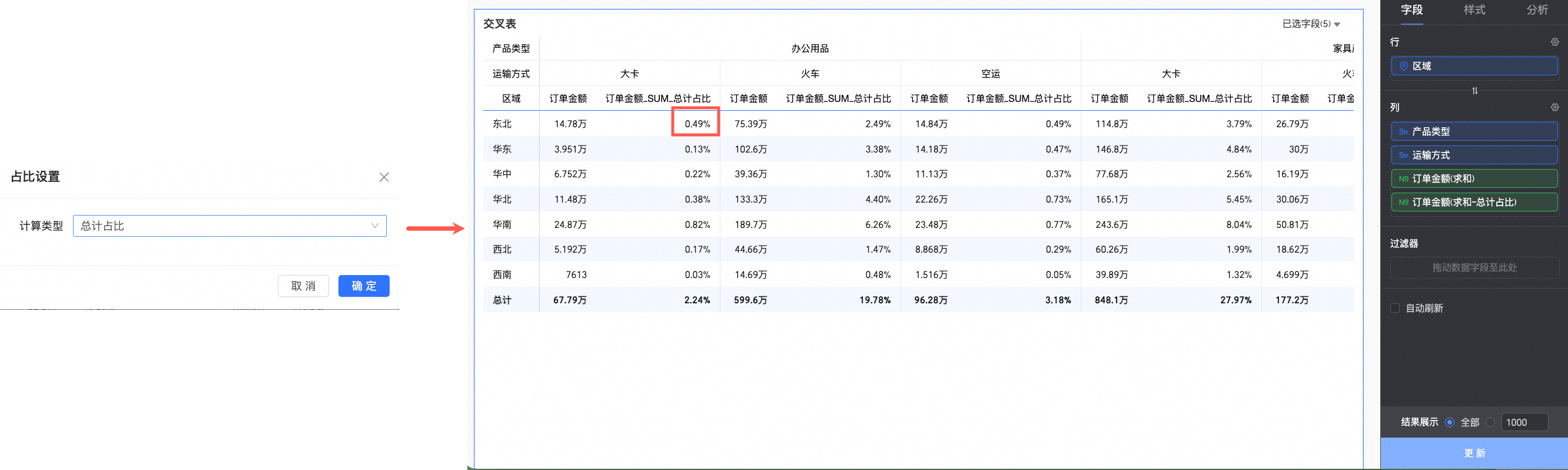Click the 西北 row label
Viewport: 1568px width, 470px height.
tap(502, 250)
